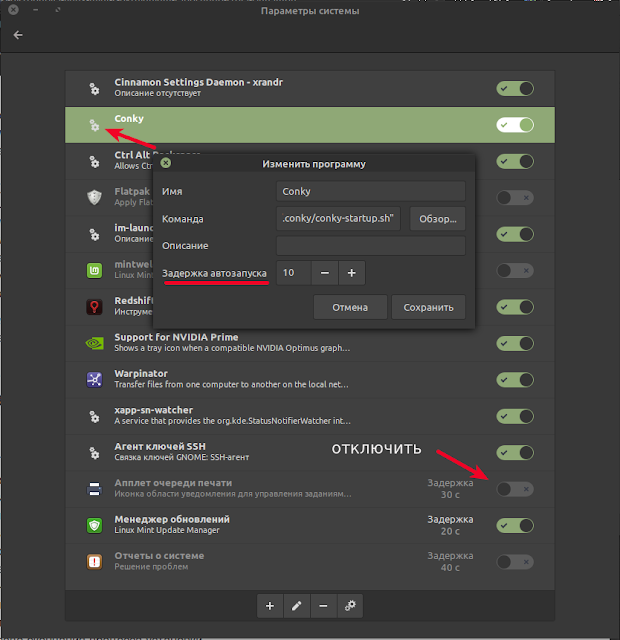Click the delay value field showing 10
This screenshot has width=620, height=640.
click(x=294, y=273)
